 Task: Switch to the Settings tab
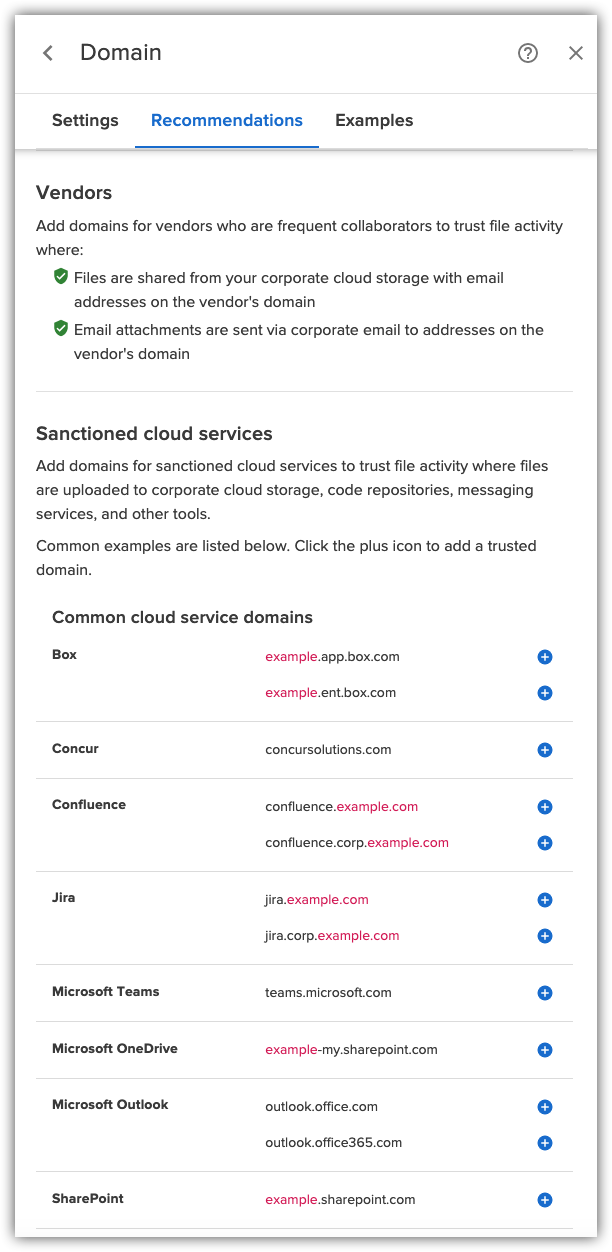(85, 120)
